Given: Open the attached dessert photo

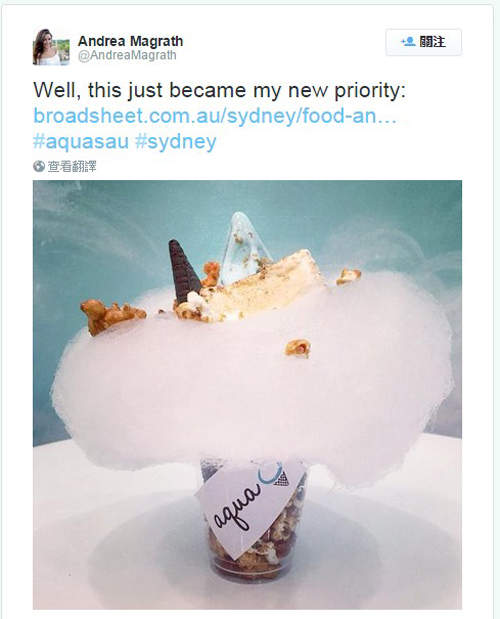Looking at the screenshot, I should tap(247, 395).
